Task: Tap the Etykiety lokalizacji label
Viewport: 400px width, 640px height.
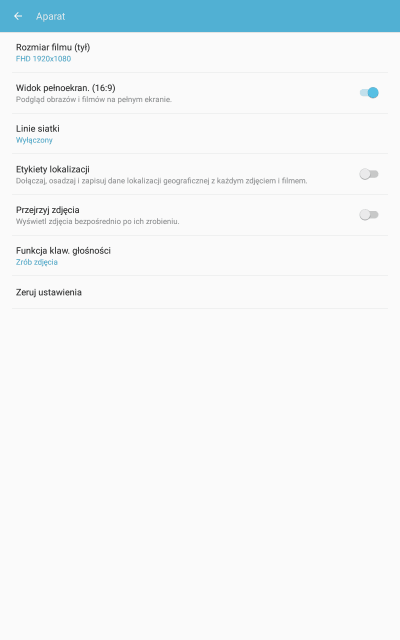Action: [53, 169]
